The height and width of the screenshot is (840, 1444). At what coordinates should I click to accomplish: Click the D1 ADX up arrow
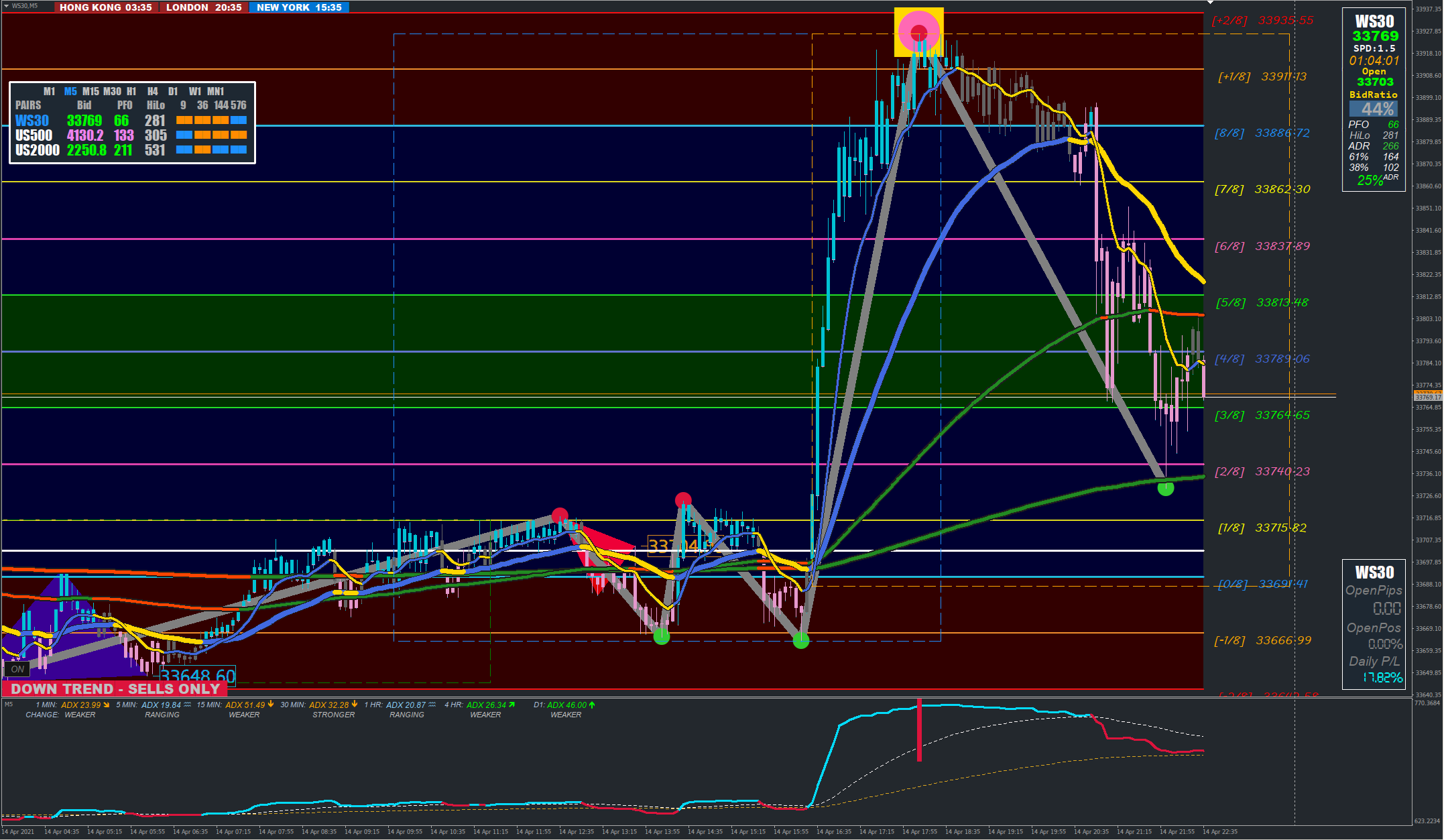click(592, 705)
